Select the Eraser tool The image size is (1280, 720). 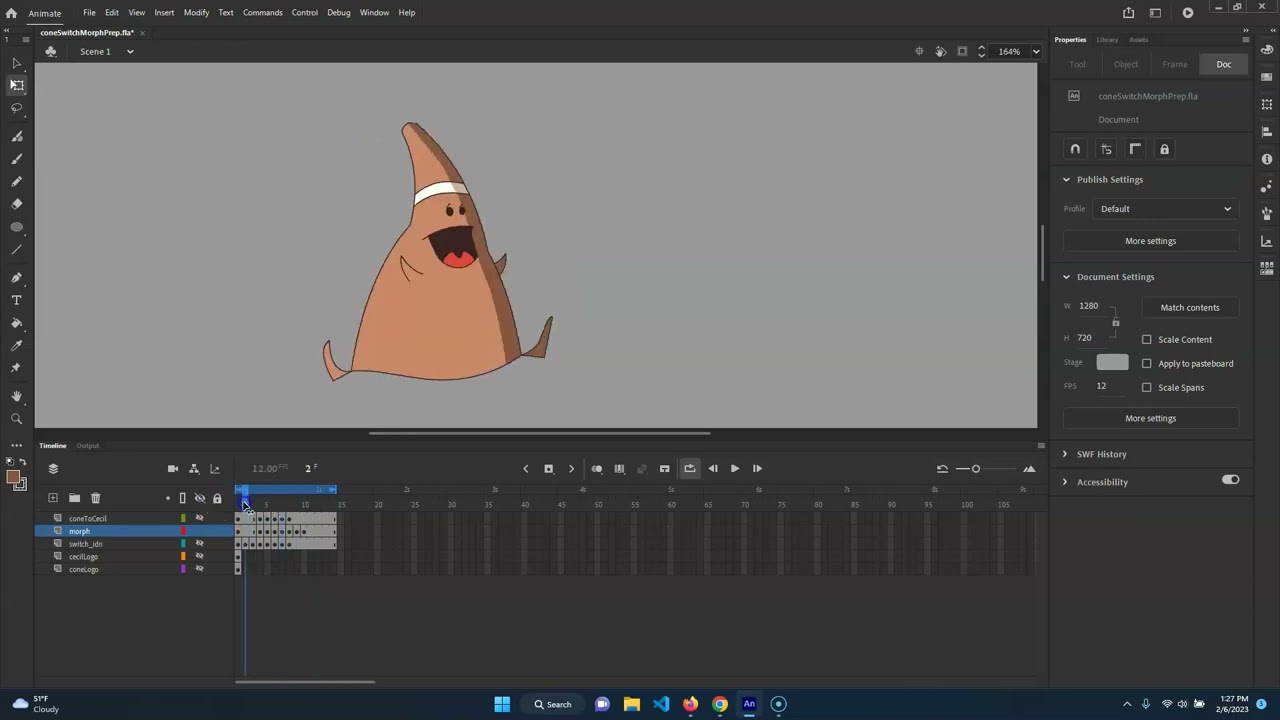(x=16, y=204)
